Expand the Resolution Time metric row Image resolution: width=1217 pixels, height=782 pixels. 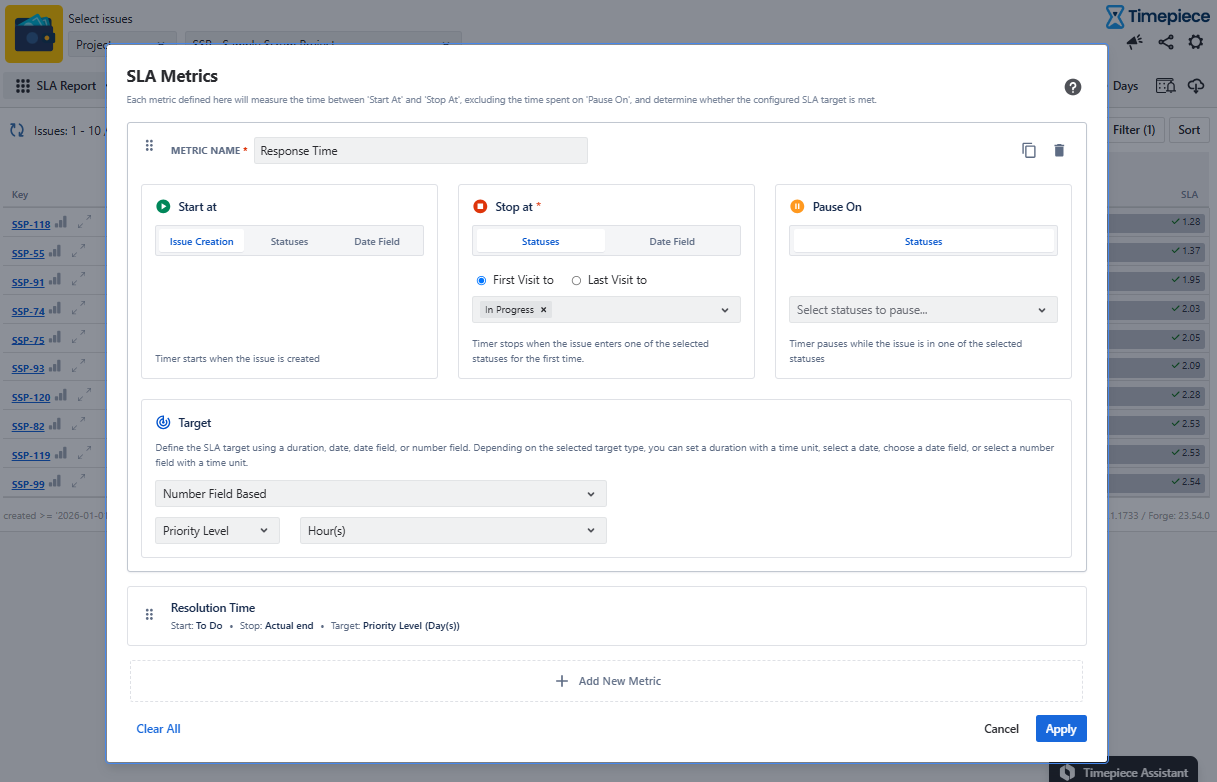tap(606, 616)
